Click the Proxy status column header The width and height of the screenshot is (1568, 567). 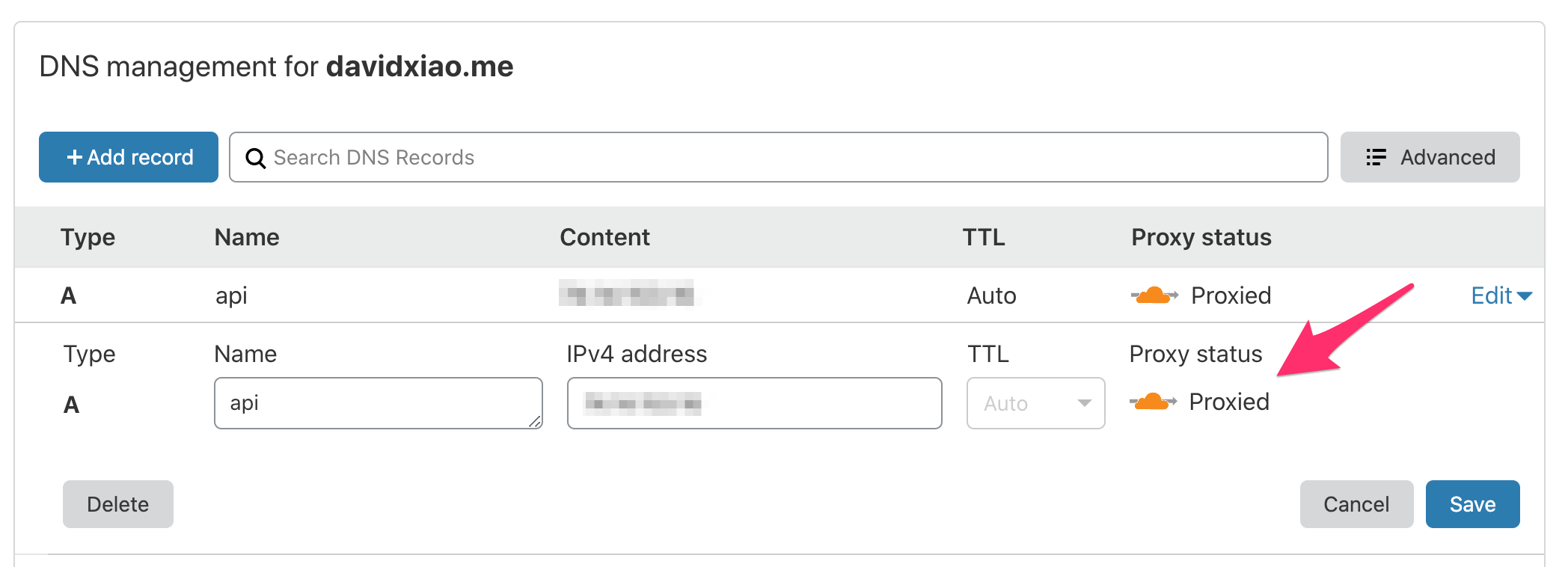pos(1201,237)
